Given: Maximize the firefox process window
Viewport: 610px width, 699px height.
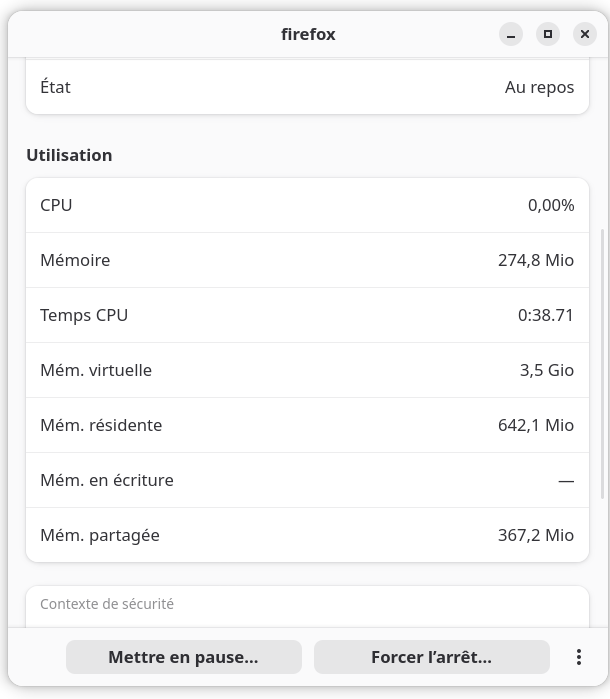Looking at the screenshot, I should pyautogui.click(x=548, y=34).
